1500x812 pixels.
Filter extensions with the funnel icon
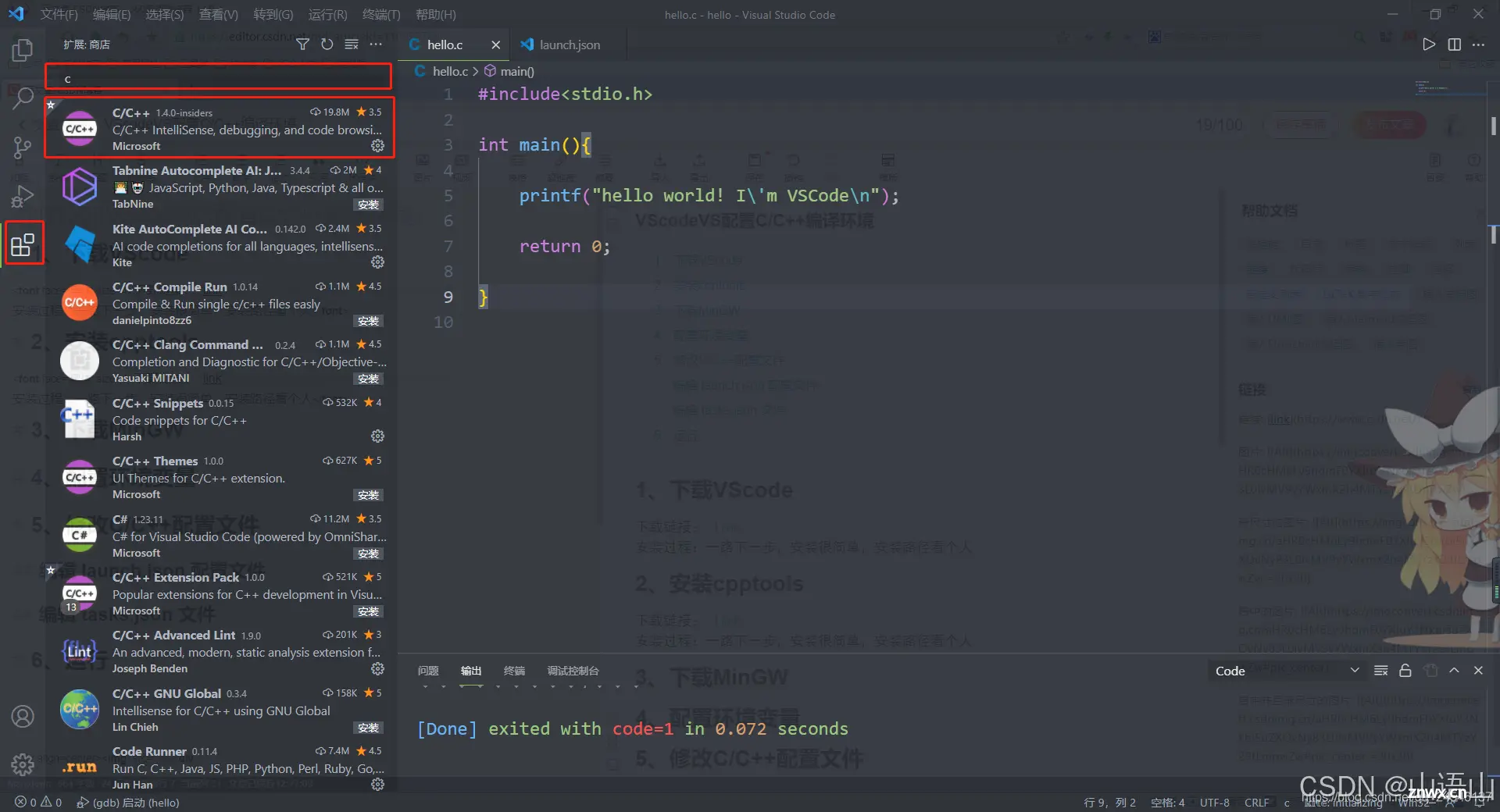coord(302,45)
